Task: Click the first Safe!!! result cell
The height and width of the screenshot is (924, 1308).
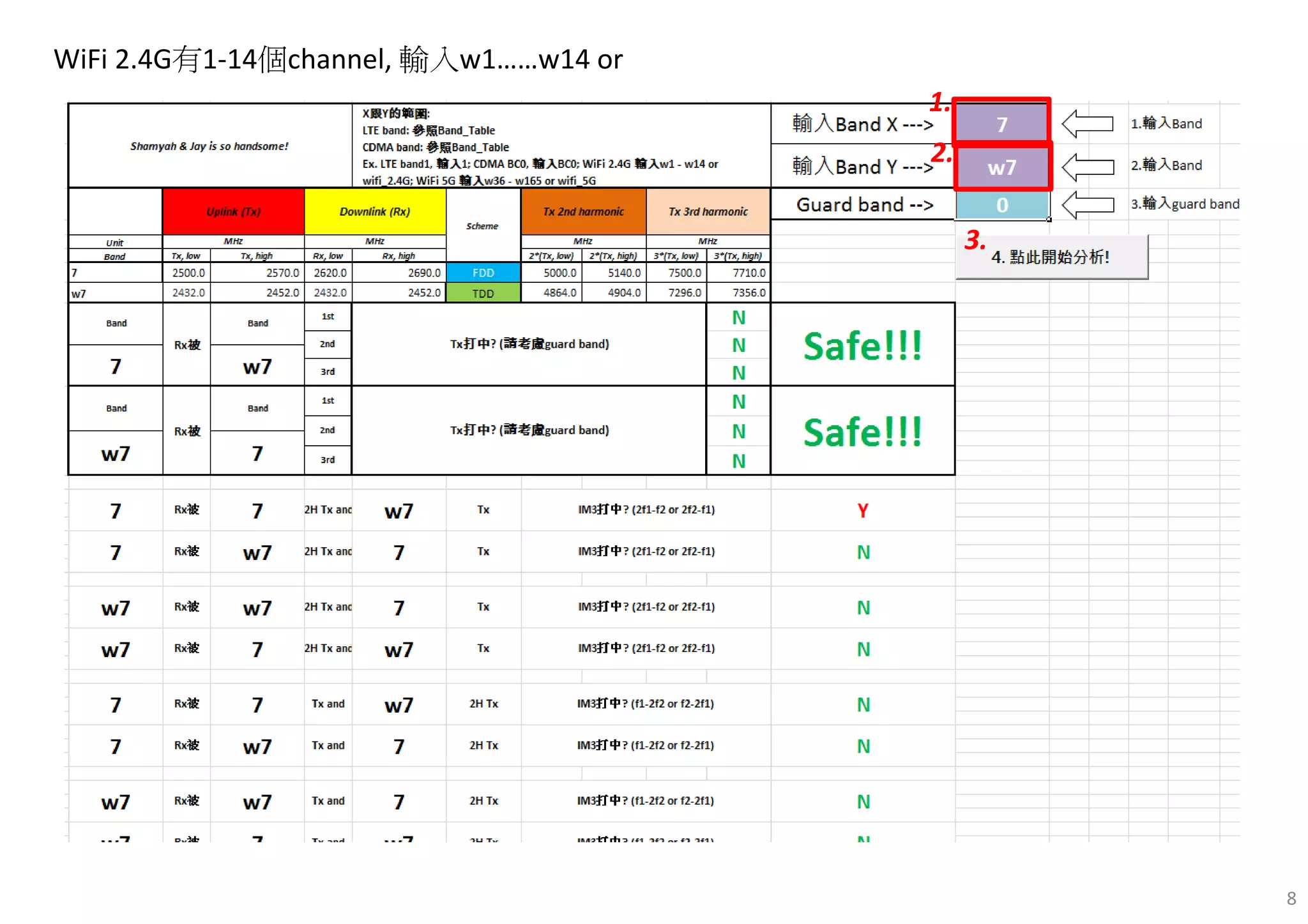Action: point(863,345)
